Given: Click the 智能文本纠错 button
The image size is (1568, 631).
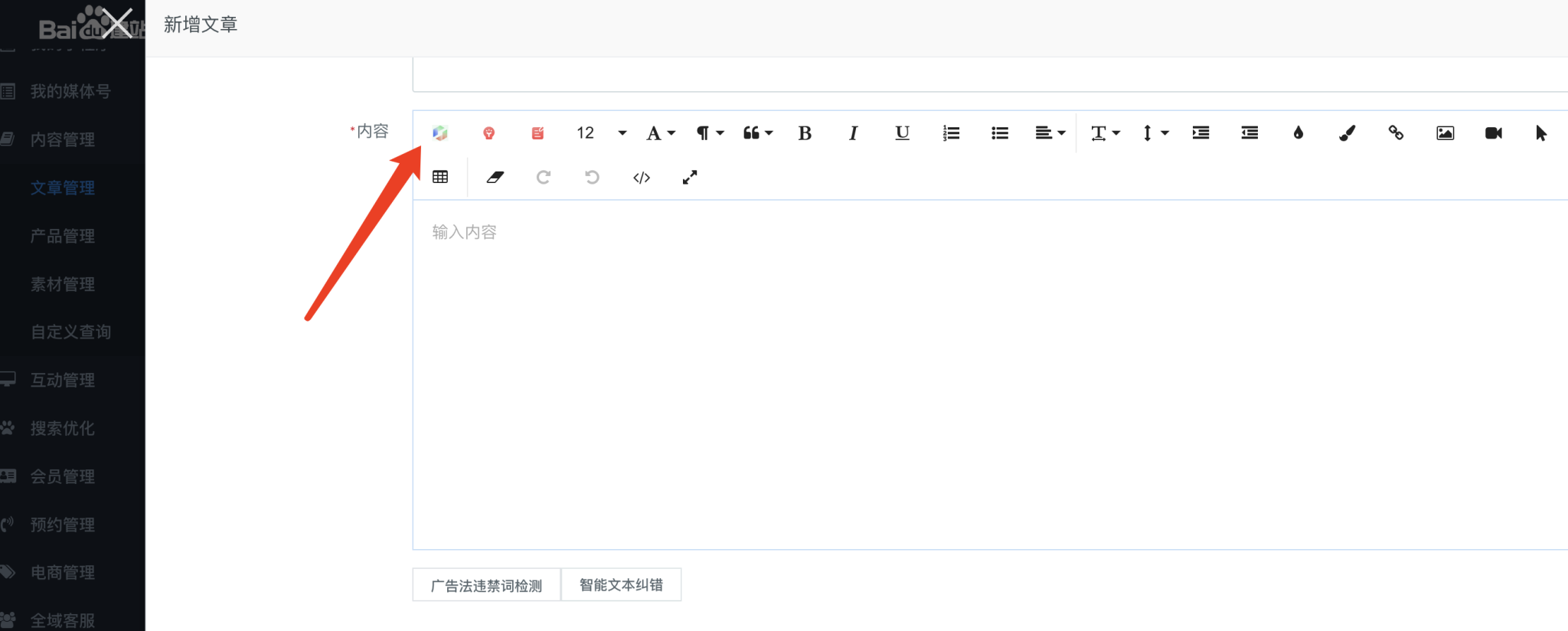Looking at the screenshot, I should (x=621, y=585).
